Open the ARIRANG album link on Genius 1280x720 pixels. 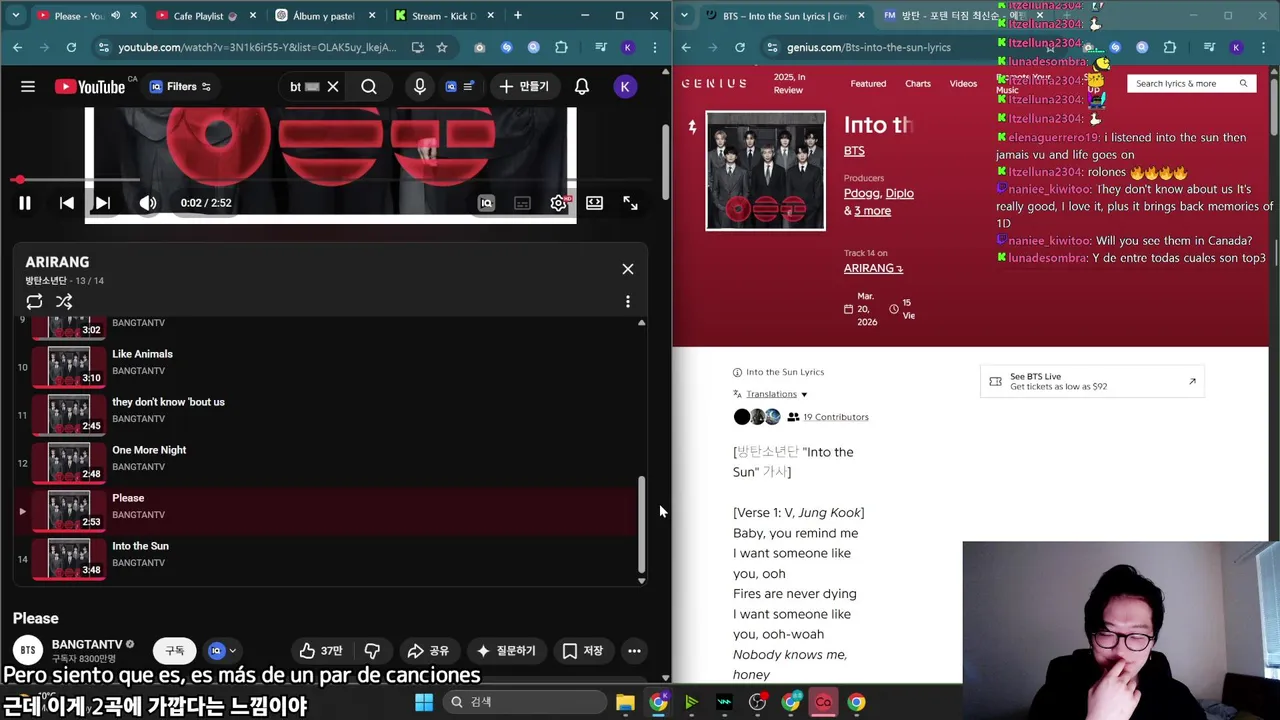pyautogui.click(x=873, y=268)
